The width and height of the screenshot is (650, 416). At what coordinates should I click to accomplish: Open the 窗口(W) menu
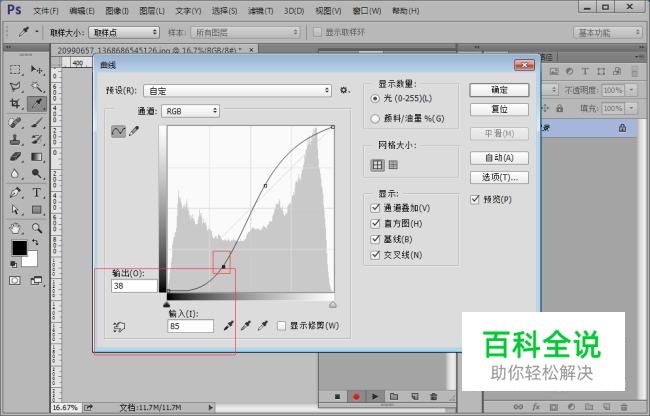click(367, 11)
